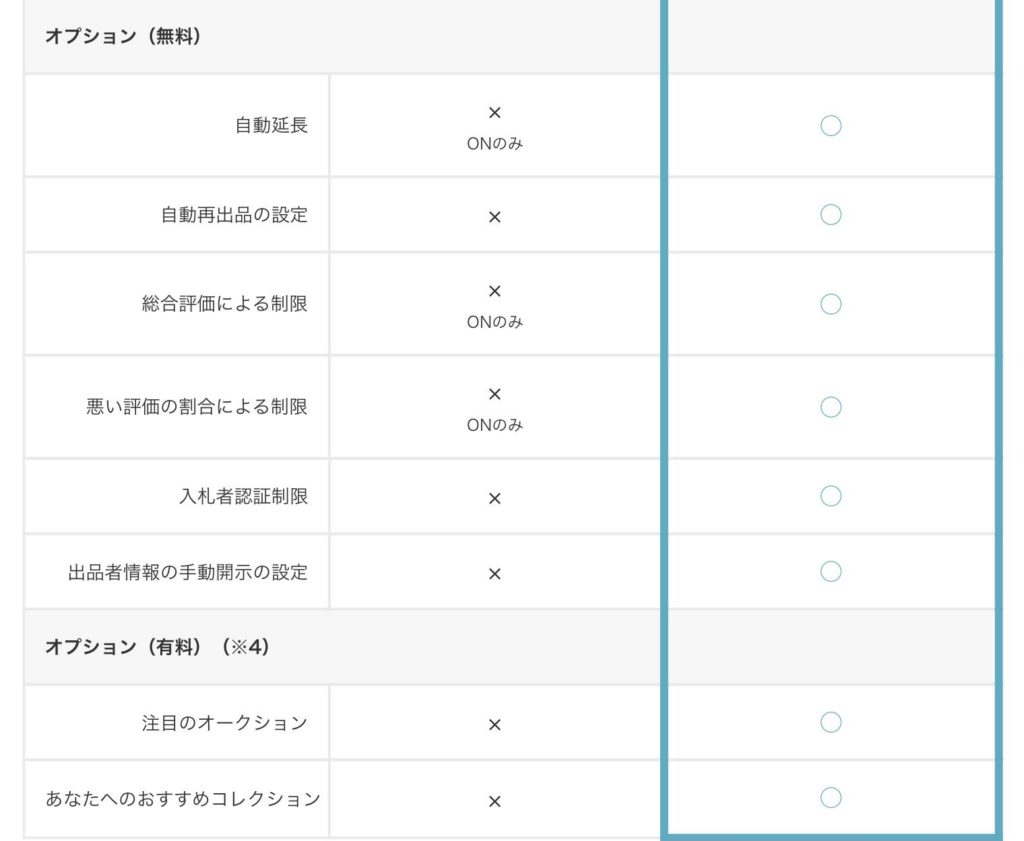Click the あなたへのおすすめコレクション label
This screenshot has width=1024, height=841.
point(183,799)
